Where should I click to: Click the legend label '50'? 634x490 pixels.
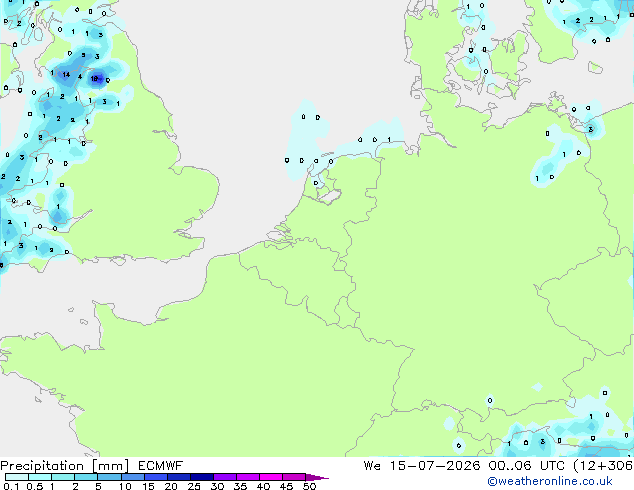click(309, 486)
